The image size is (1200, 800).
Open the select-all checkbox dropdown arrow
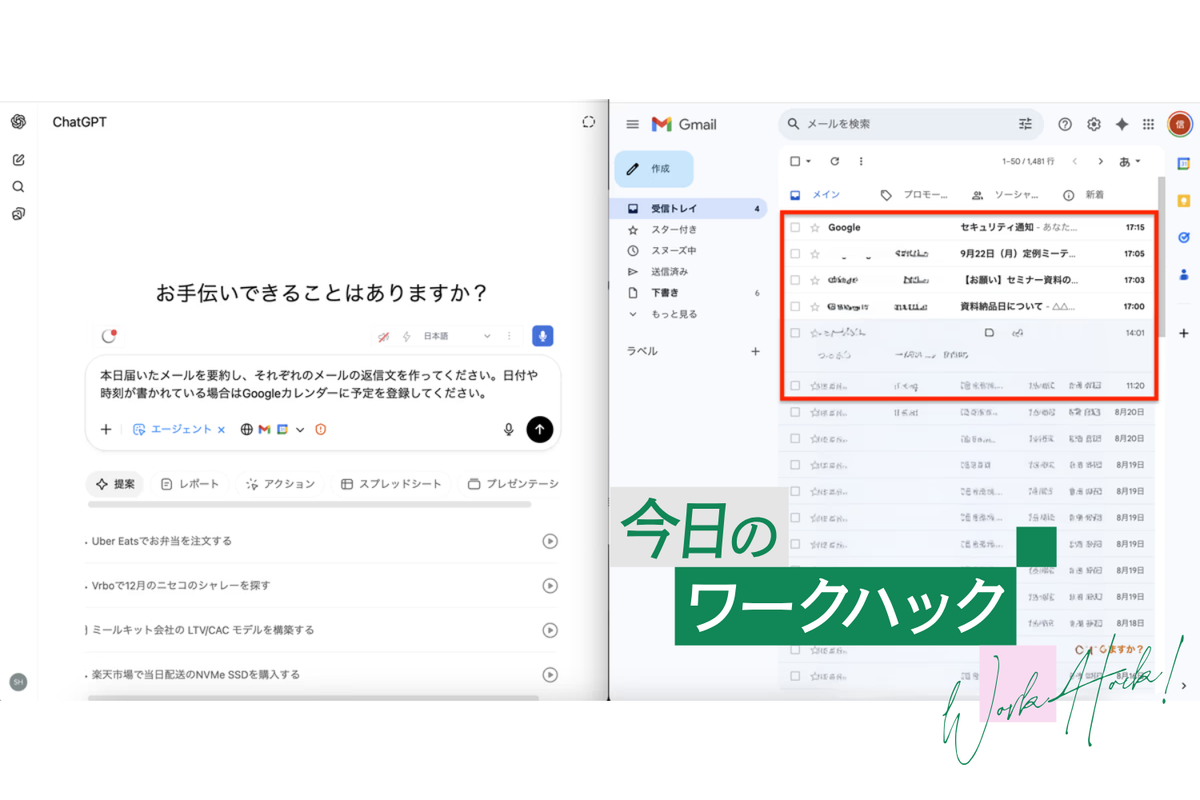point(808,161)
